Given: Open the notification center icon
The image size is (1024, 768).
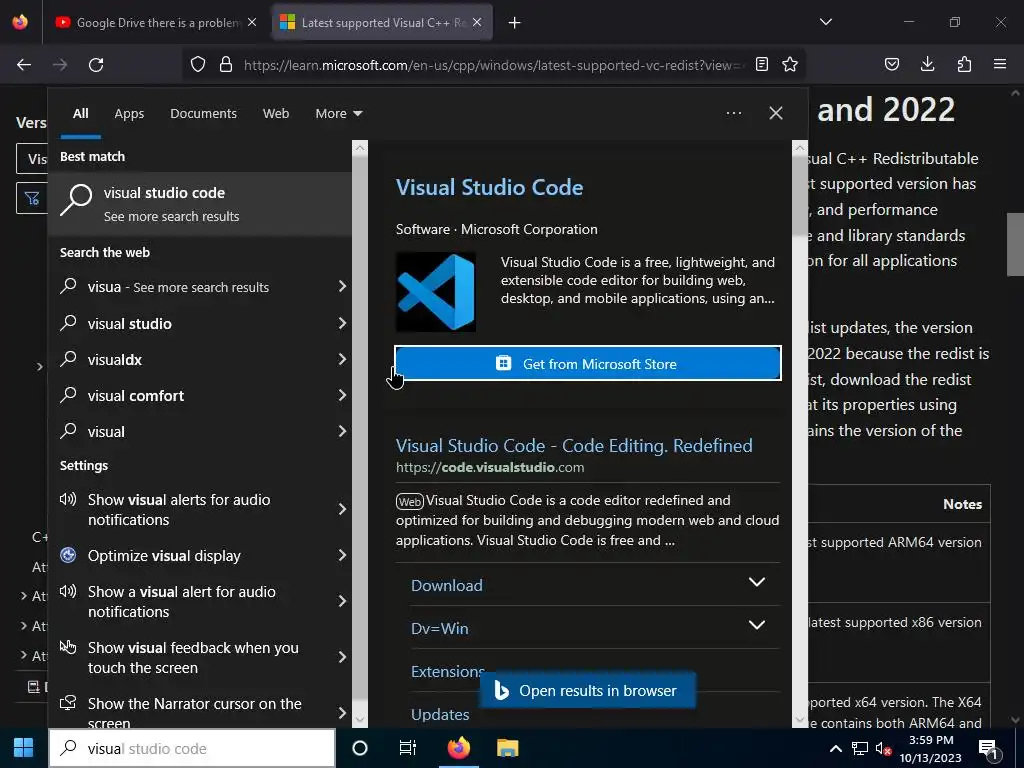Looking at the screenshot, I should [988, 749].
